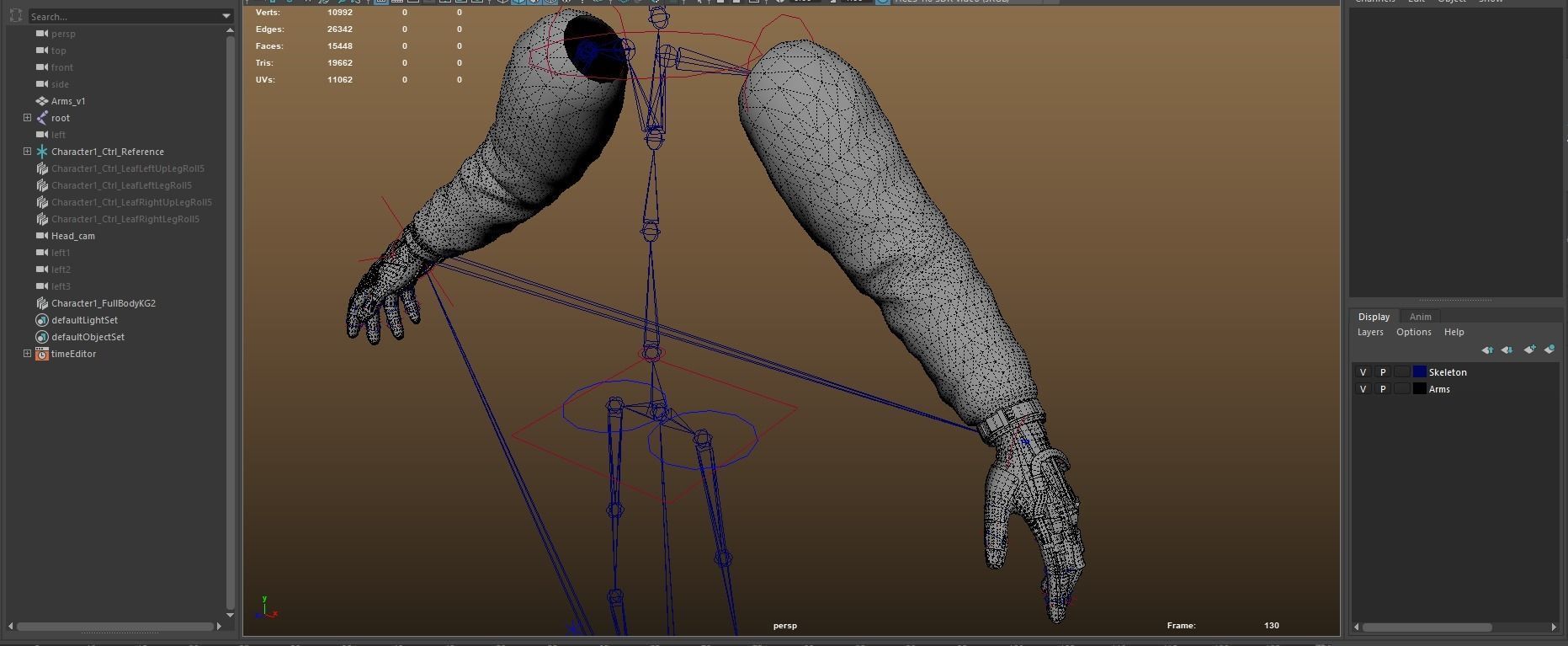The height and width of the screenshot is (646, 1568).
Task: Select the Skeleton layer by name
Action: click(1448, 372)
